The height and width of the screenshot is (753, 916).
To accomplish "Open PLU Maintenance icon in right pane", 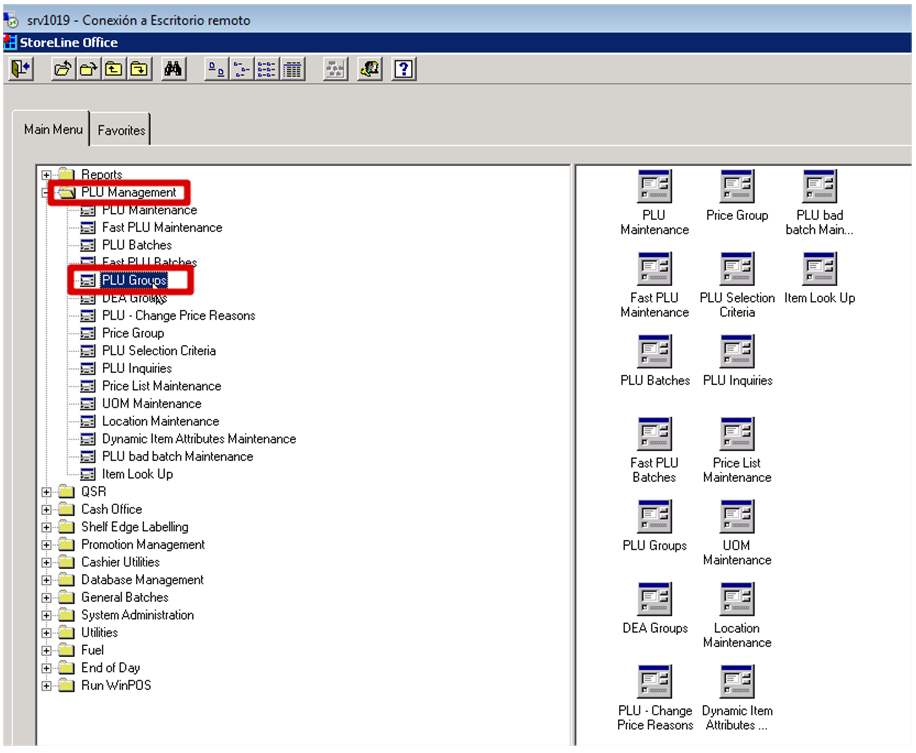I will (x=654, y=188).
